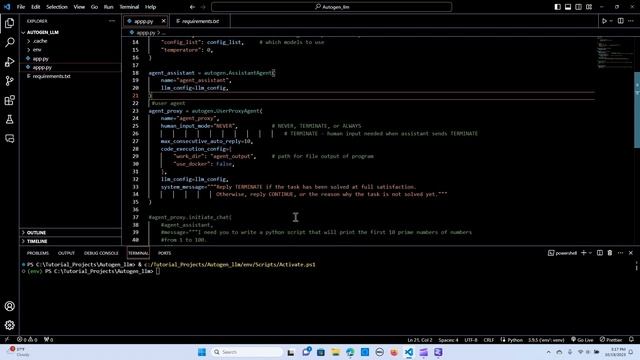
Task: Open the Run menu
Action: pos(108,7)
